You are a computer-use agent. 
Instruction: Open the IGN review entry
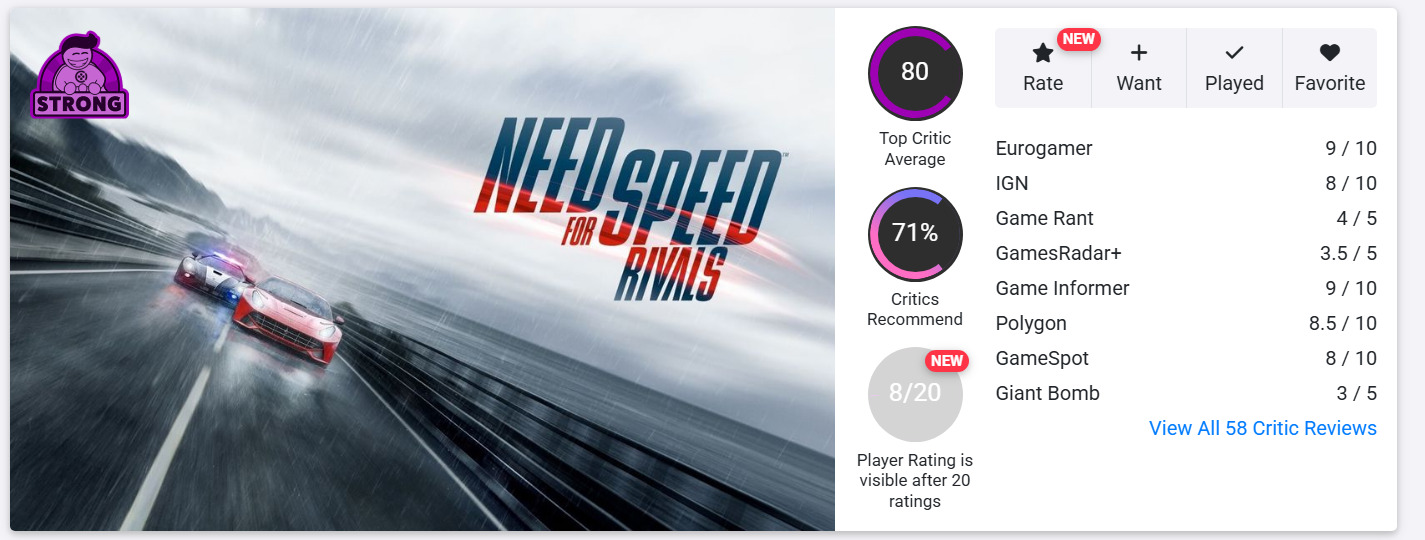click(1012, 184)
